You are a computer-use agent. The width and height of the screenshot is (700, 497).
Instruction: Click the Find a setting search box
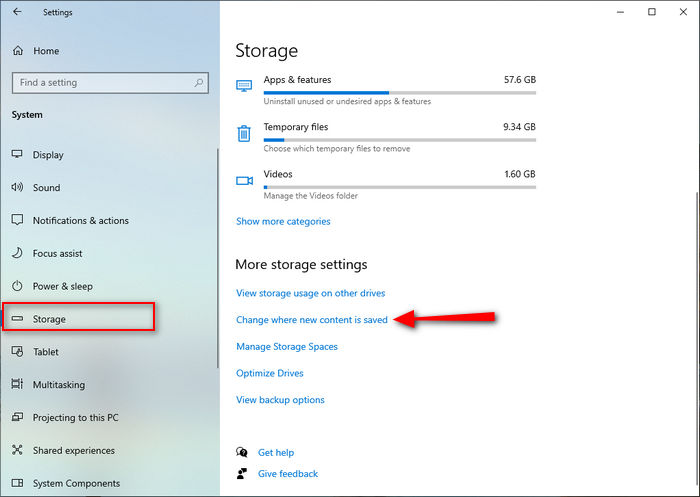tap(110, 83)
